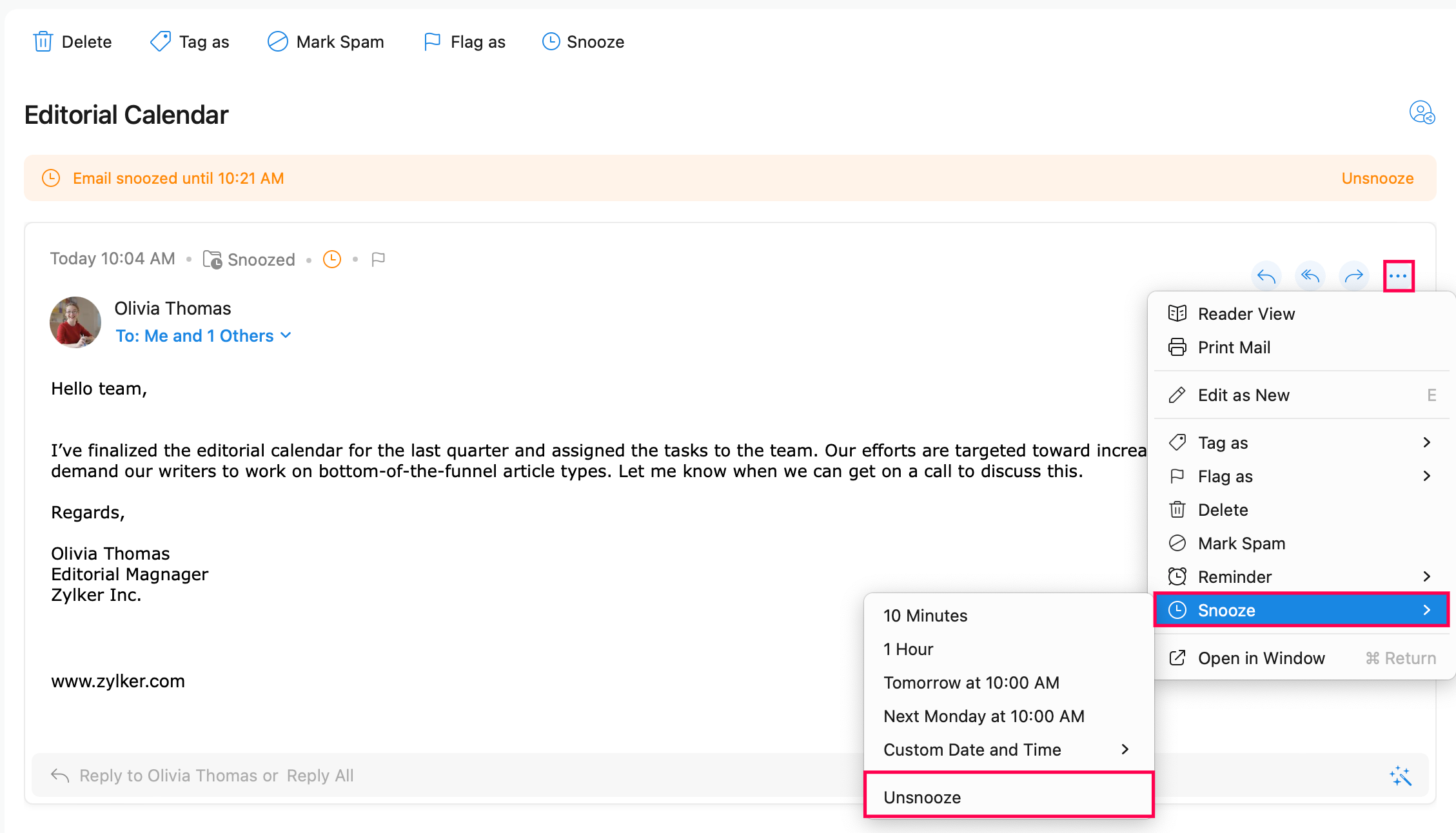Viewport: 1456px width, 833px height.
Task: Choose Reader View in the context menu
Action: click(1246, 314)
